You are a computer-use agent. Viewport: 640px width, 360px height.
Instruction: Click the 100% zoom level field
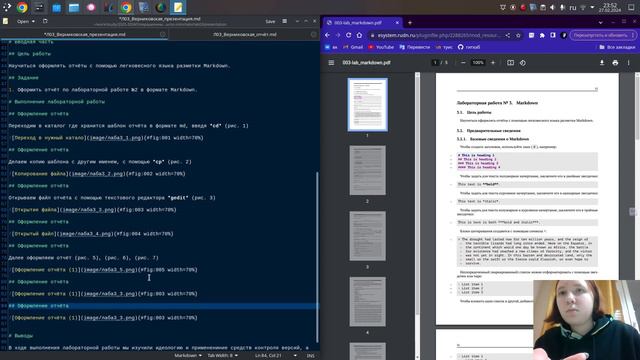[x=478, y=63]
